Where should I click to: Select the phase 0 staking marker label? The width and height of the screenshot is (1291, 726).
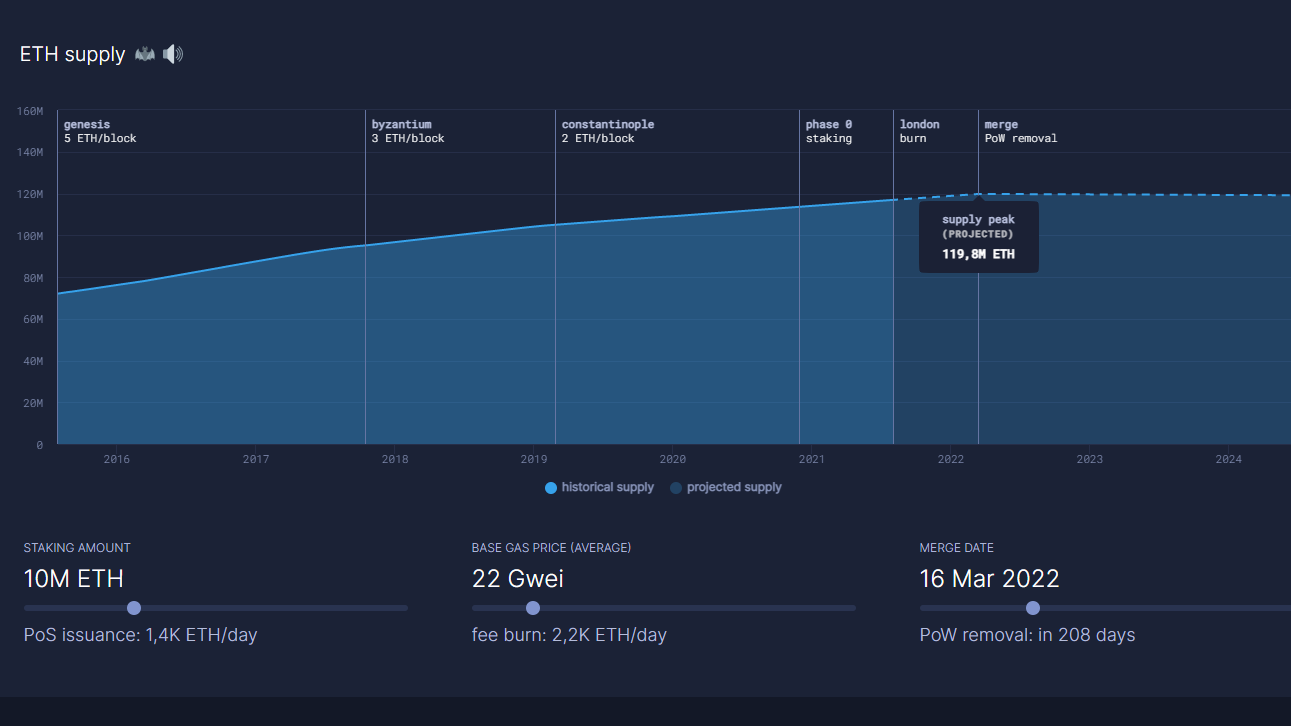tap(829, 131)
